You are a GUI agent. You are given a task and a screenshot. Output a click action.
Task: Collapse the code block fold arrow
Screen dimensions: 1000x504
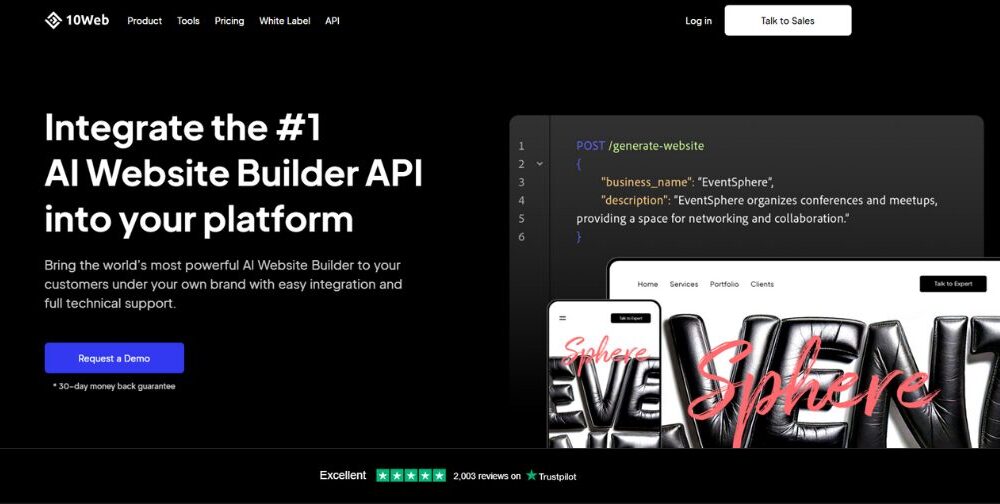click(540, 164)
